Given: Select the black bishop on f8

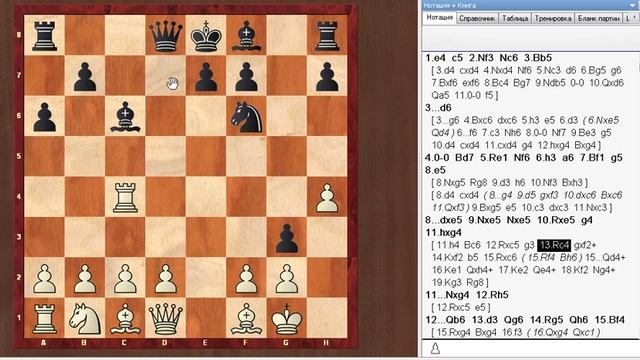Looking at the screenshot, I should (x=246, y=36).
